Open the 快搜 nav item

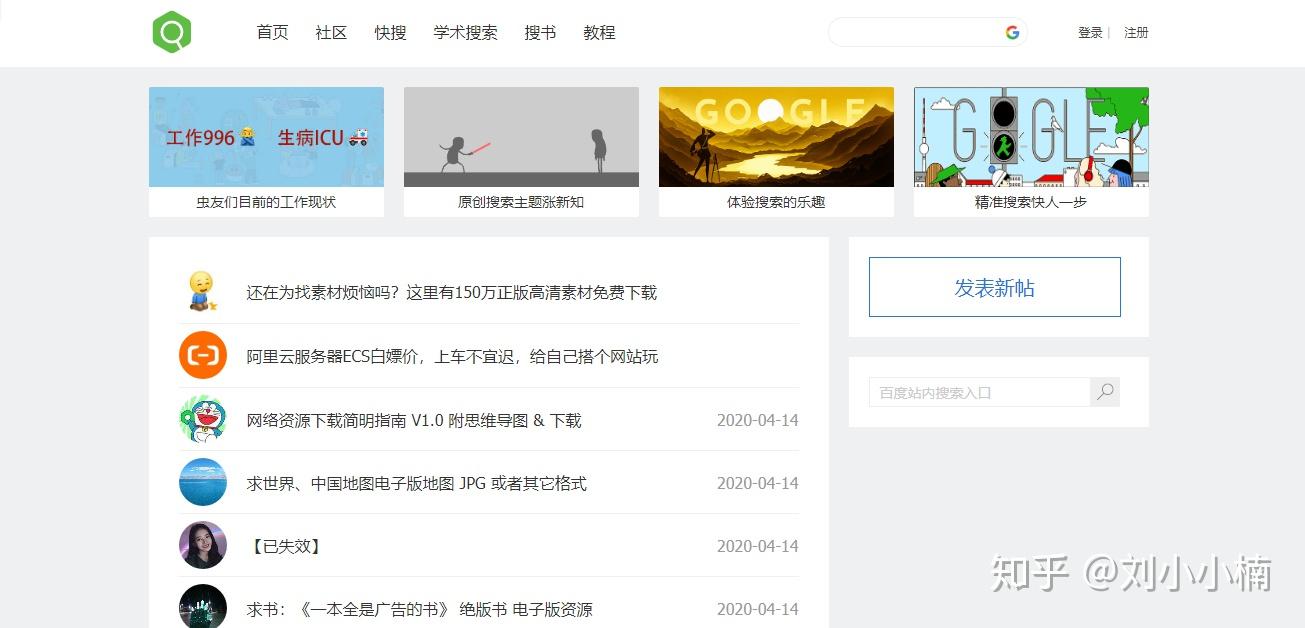tap(391, 32)
